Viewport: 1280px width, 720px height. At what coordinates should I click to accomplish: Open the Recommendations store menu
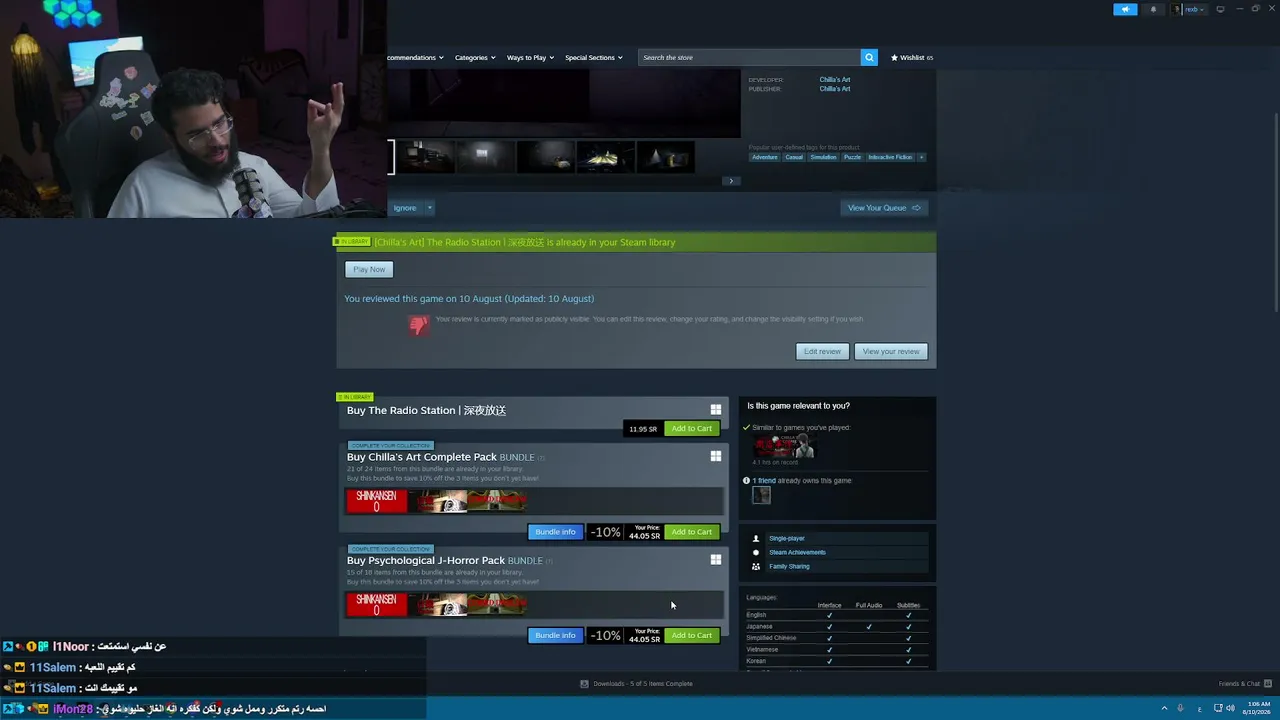click(415, 57)
